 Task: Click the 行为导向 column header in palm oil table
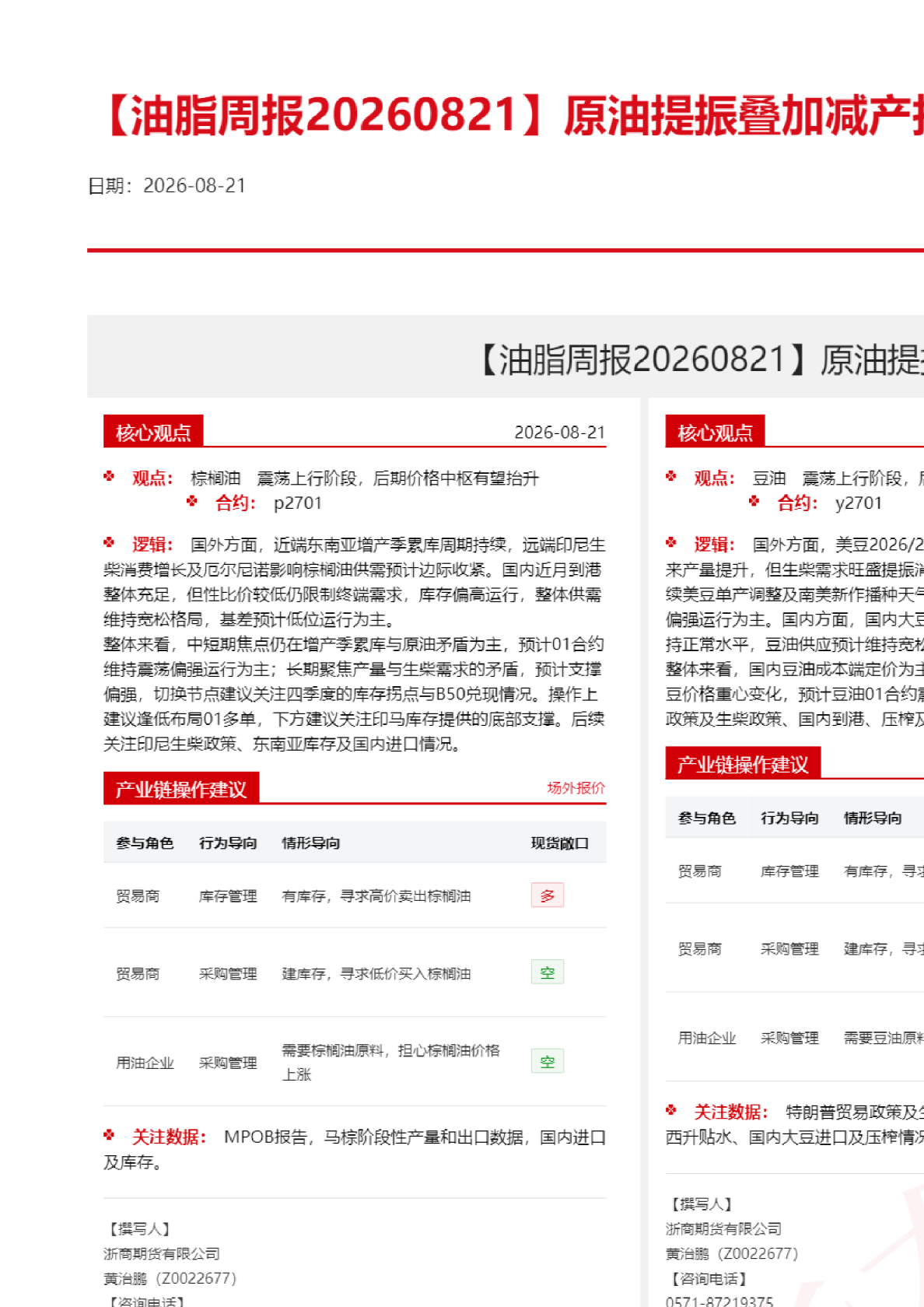(x=228, y=843)
